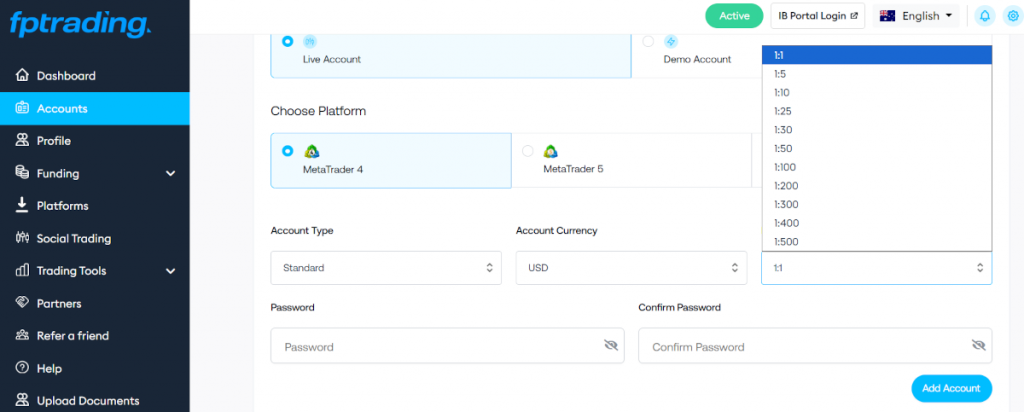1024x412 pixels.
Task: Show password in Password field
Action: (611, 345)
